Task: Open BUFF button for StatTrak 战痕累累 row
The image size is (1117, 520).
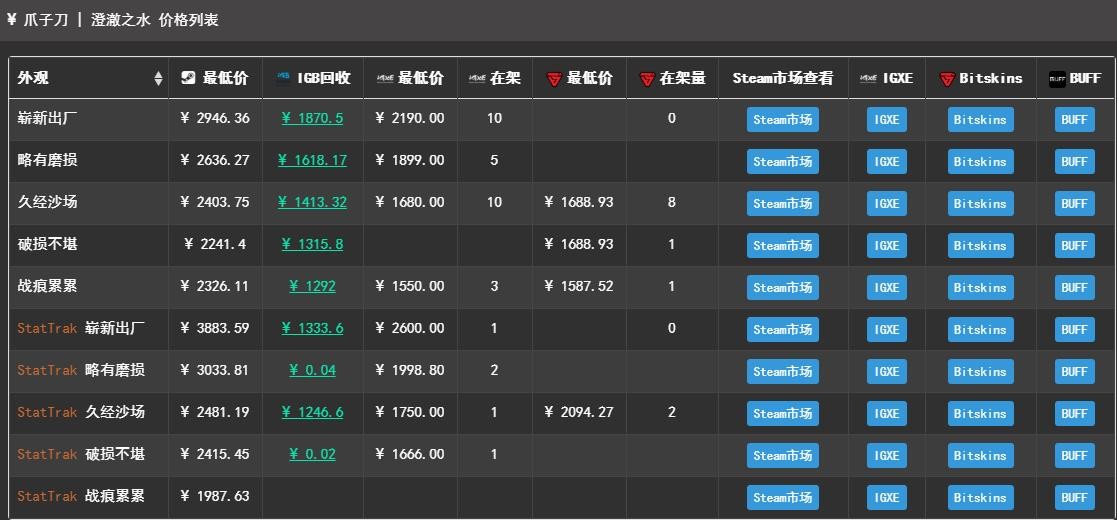Action: 1074,498
